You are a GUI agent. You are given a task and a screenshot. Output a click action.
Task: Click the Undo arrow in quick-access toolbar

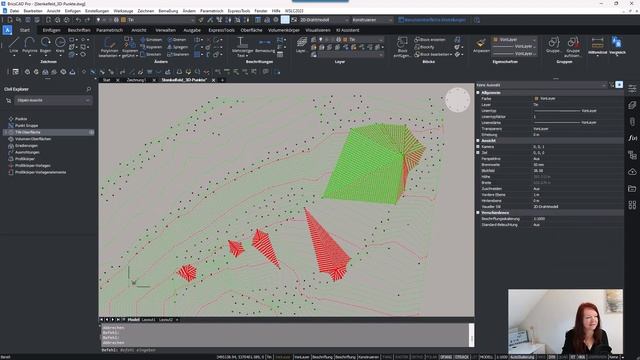tap(78, 20)
